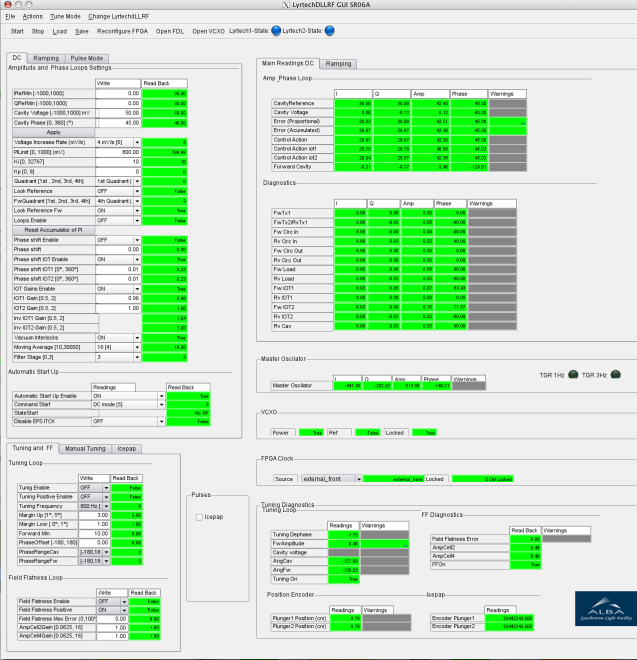This screenshot has height=660, width=637.
Task: Click the IRefMin write field
Action: pos(118,93)
